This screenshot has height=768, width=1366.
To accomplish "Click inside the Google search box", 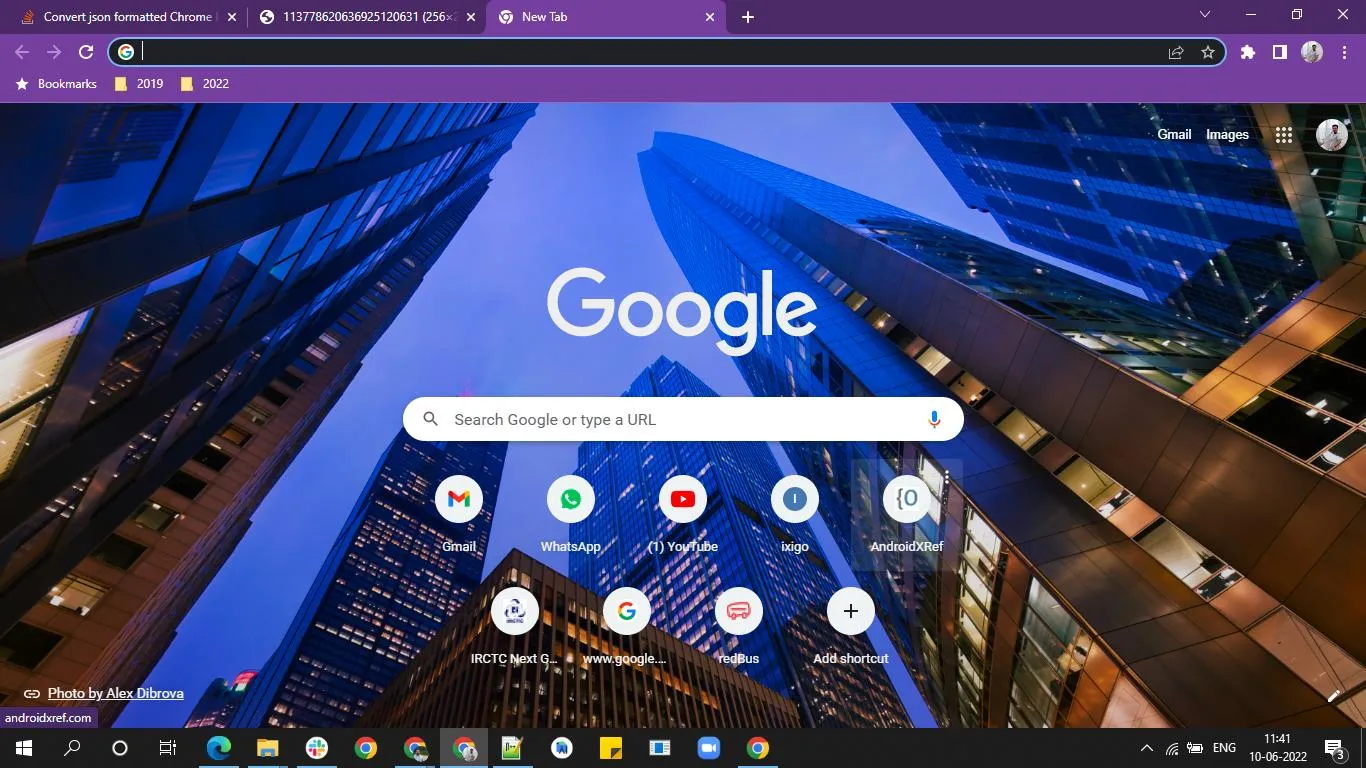I will coord(683,419).
